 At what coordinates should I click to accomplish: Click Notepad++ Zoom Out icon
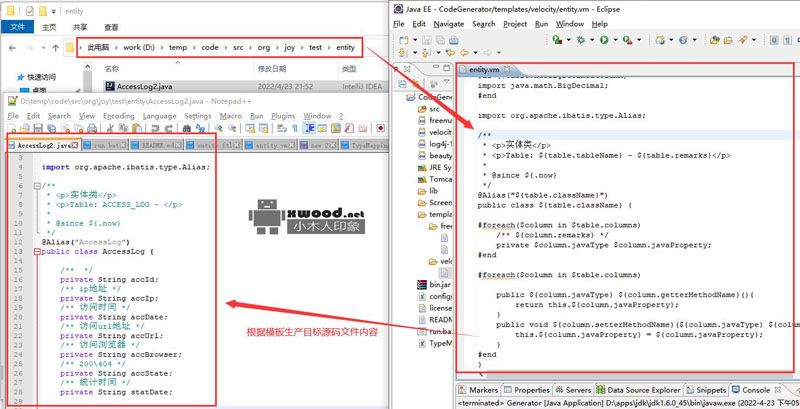232,128
